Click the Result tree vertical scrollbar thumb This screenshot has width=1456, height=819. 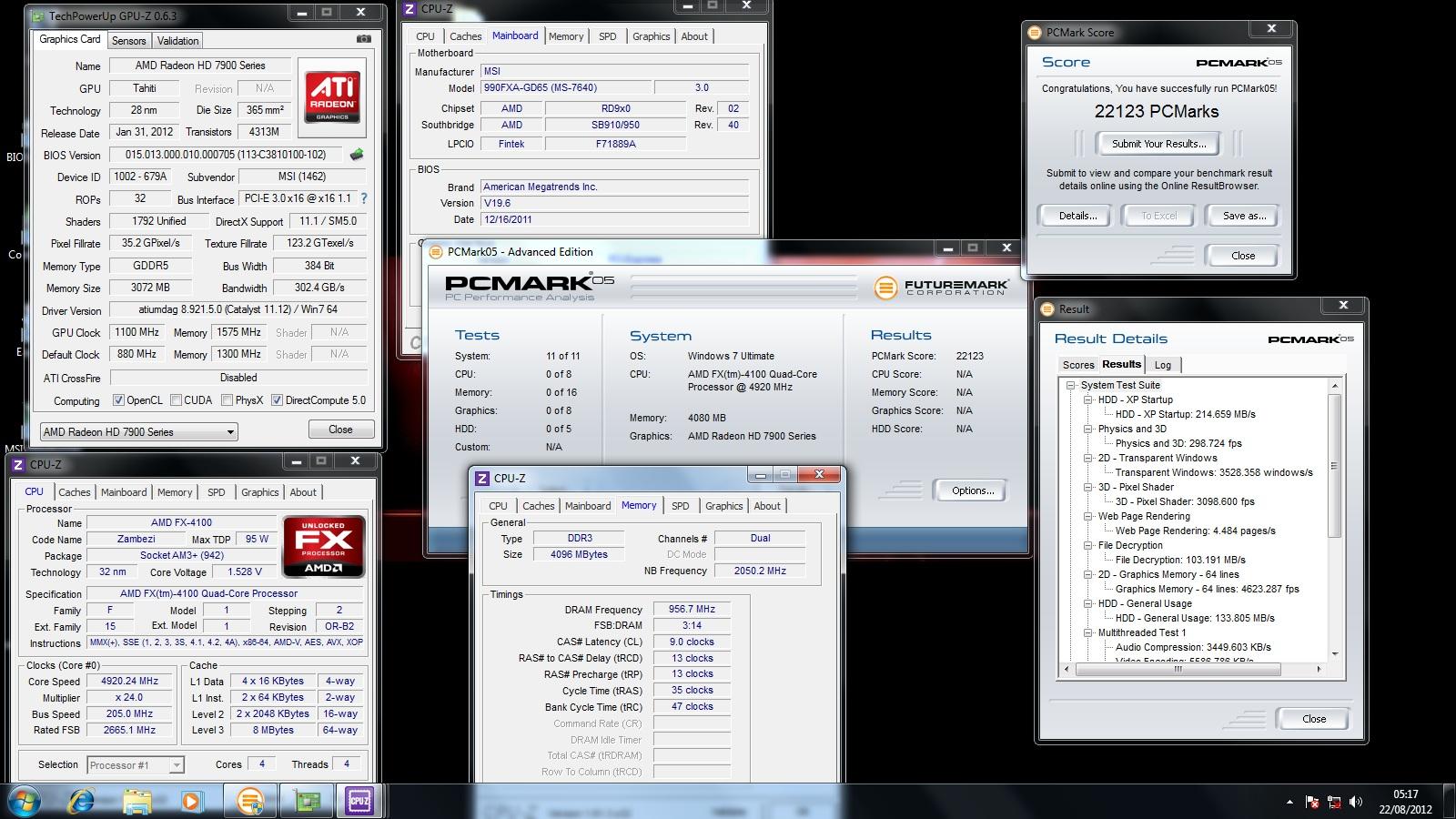(1334, 464)
